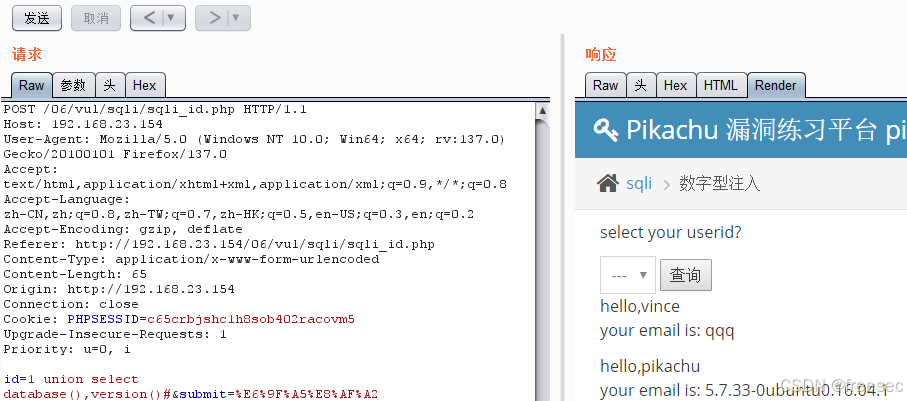Image resolution: width=907 pixels, height=401 pixels.
Task: Switch request view to Hex tab
Action: click(x=145, y=86)
